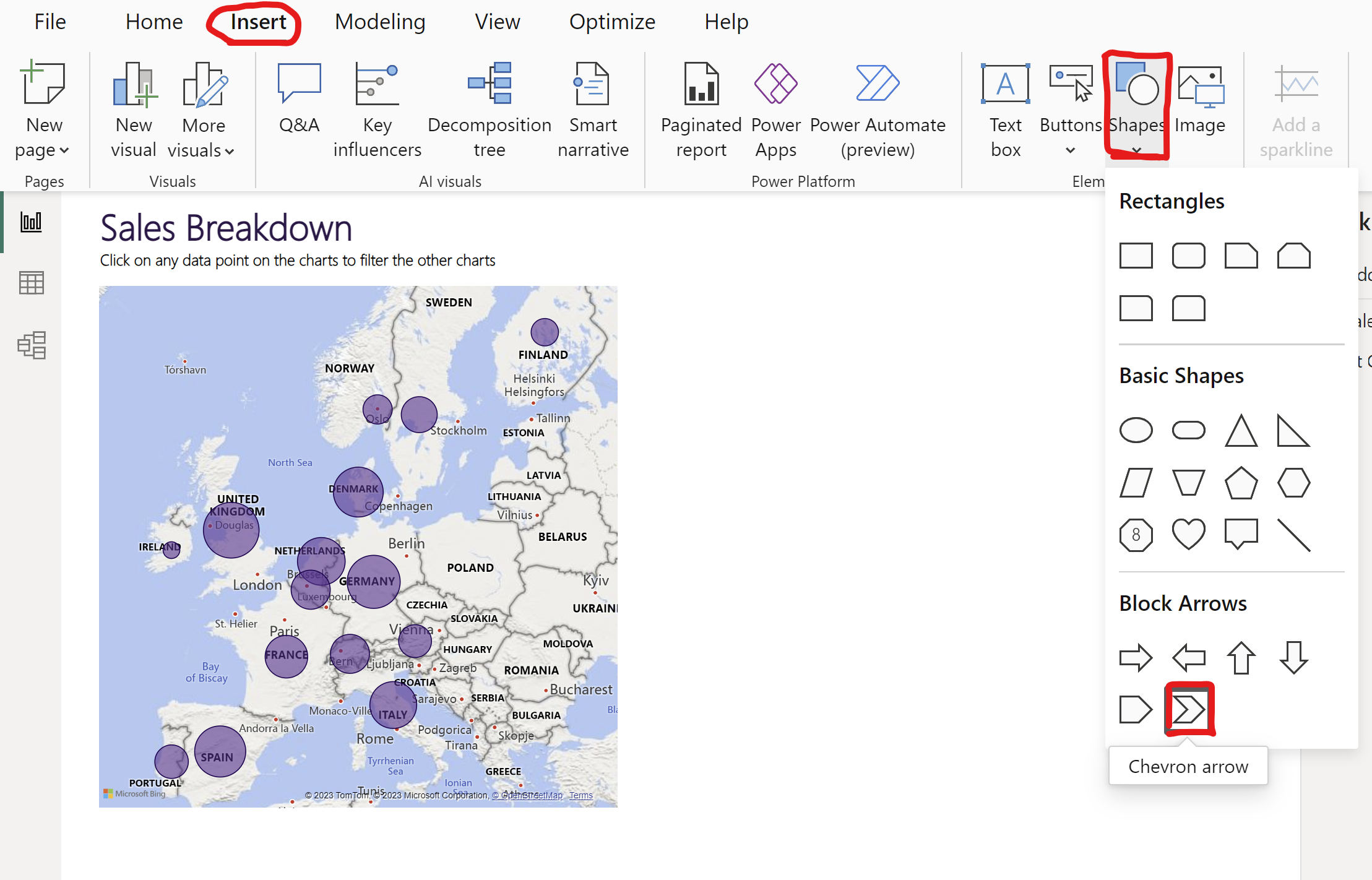Click the Germany bubble on map
The image size is (1372, 880).
click(x=373, y=582)
